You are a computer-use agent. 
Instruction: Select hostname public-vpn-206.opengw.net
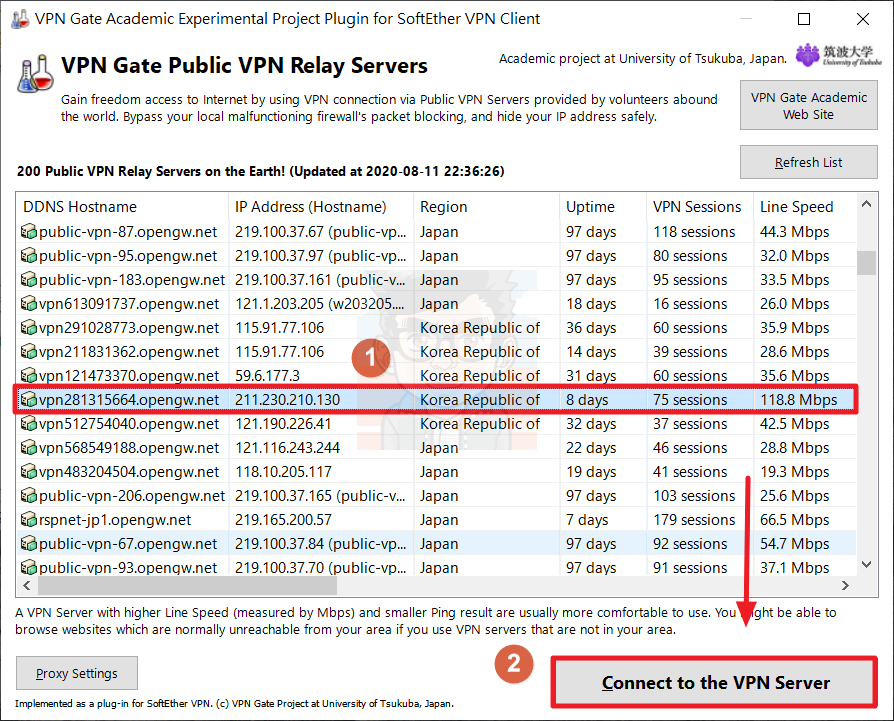tap(132, 496)
